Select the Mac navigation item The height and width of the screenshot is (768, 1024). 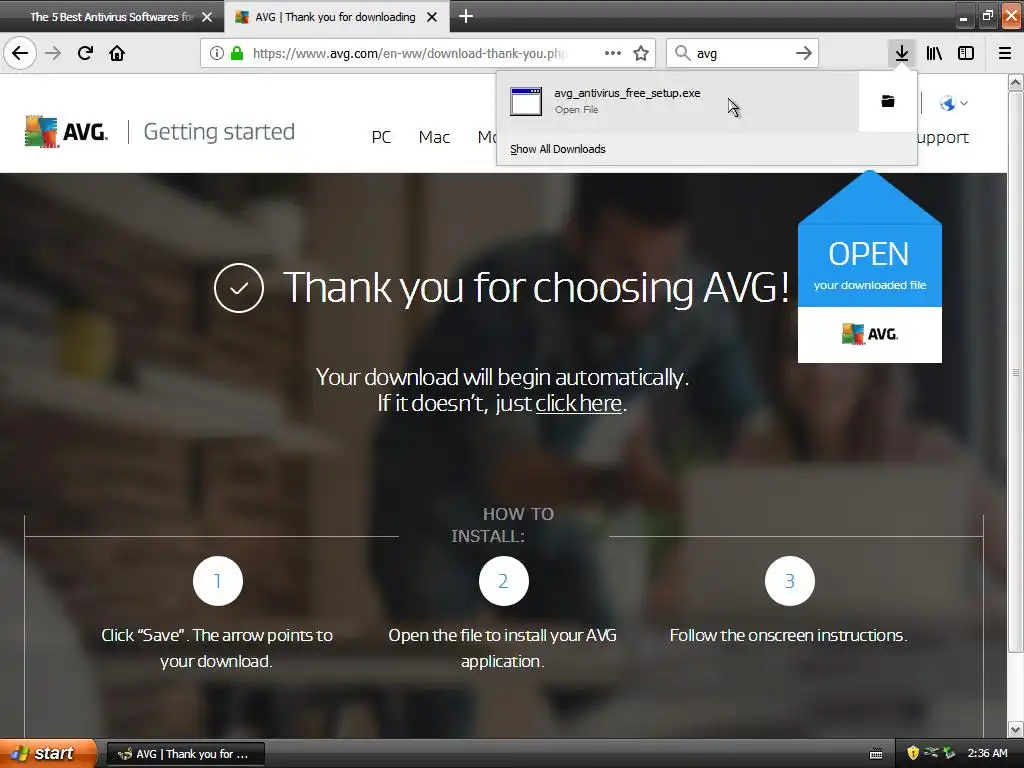[x=434, y=137]
